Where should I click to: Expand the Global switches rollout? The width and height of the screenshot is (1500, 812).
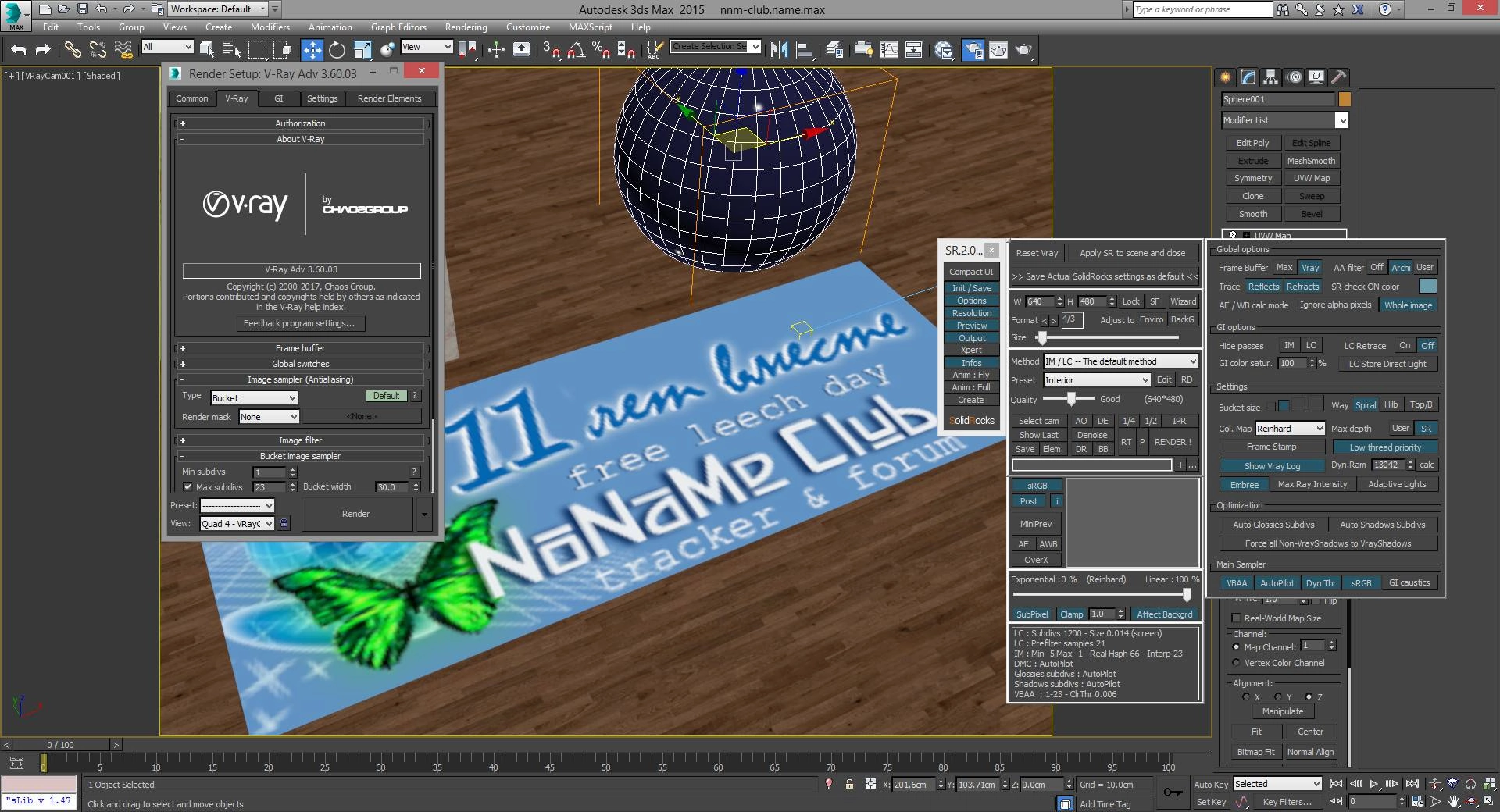click(300, 364)
